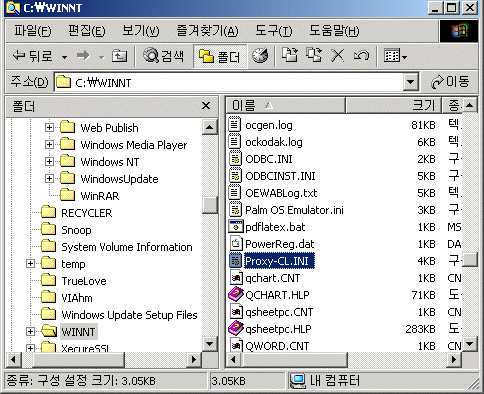Screen dimensions: 484x394
Task: Select the VIAhm folder
Action: coord(77,298)
